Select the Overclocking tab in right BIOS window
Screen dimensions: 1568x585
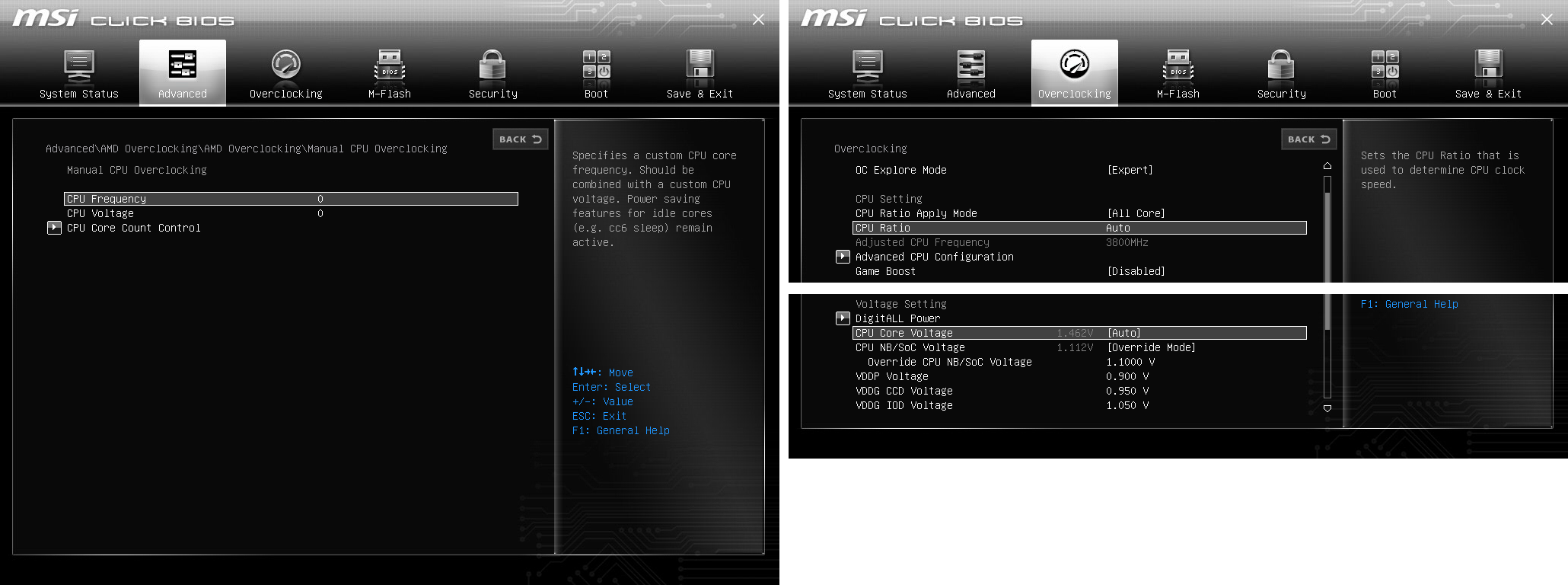click(x=1075, y=72)
